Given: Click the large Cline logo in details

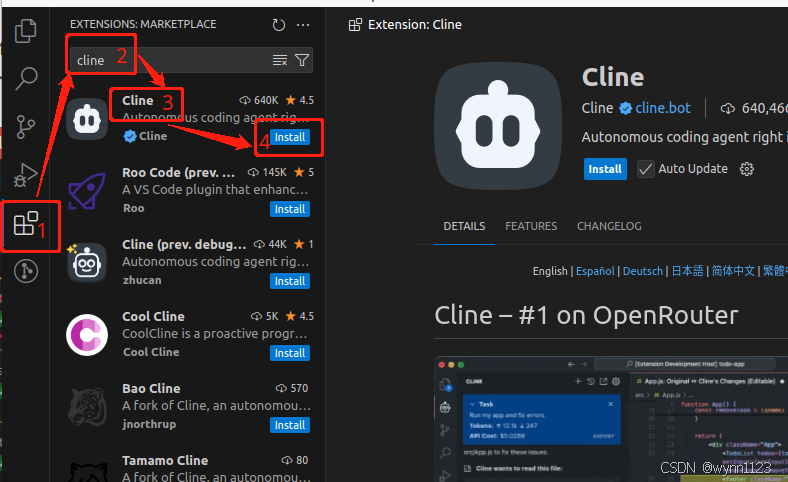Looking at the screenshot, I should pyautogui.click(x=498, y=126).
